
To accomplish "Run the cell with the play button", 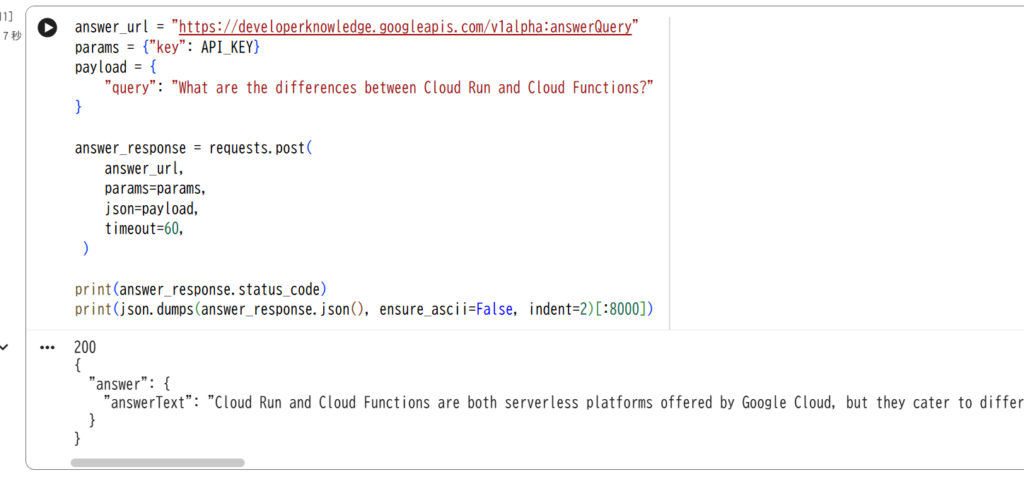I will [x=47, y=27].
